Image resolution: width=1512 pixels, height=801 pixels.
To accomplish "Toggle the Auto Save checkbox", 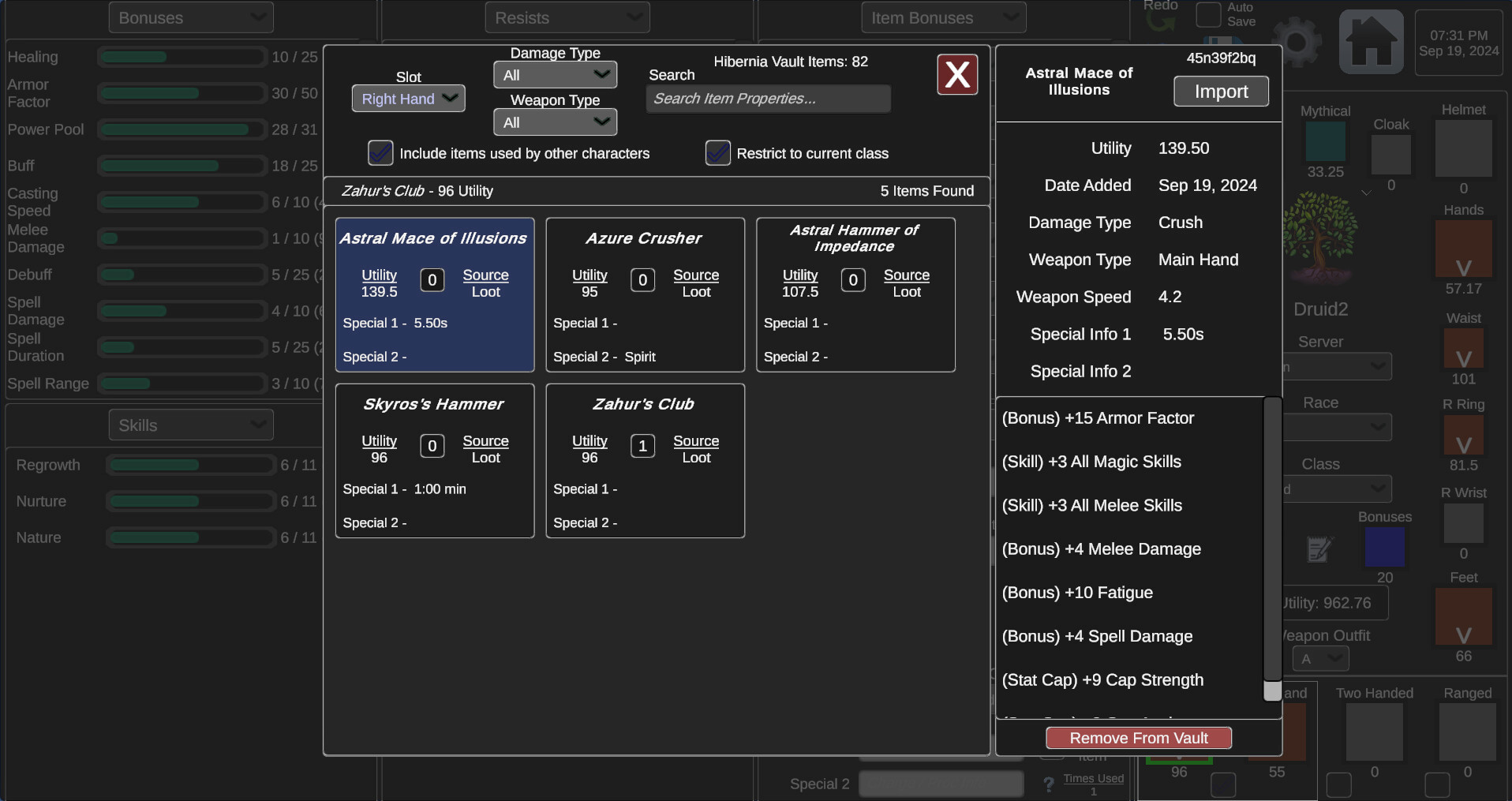I will [1208, 14].
